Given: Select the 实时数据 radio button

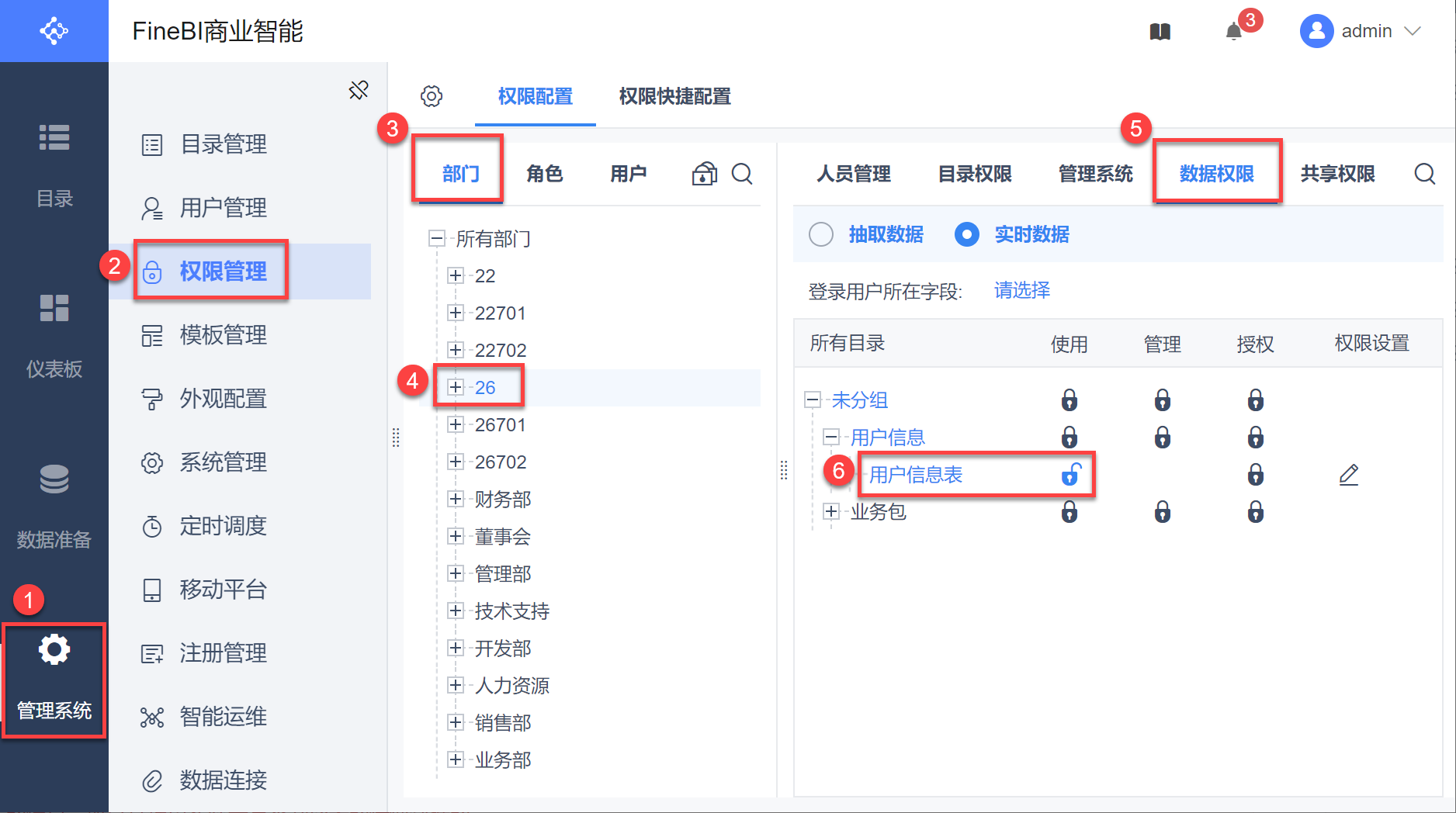Looking at the screenshot, I should 967,234.
